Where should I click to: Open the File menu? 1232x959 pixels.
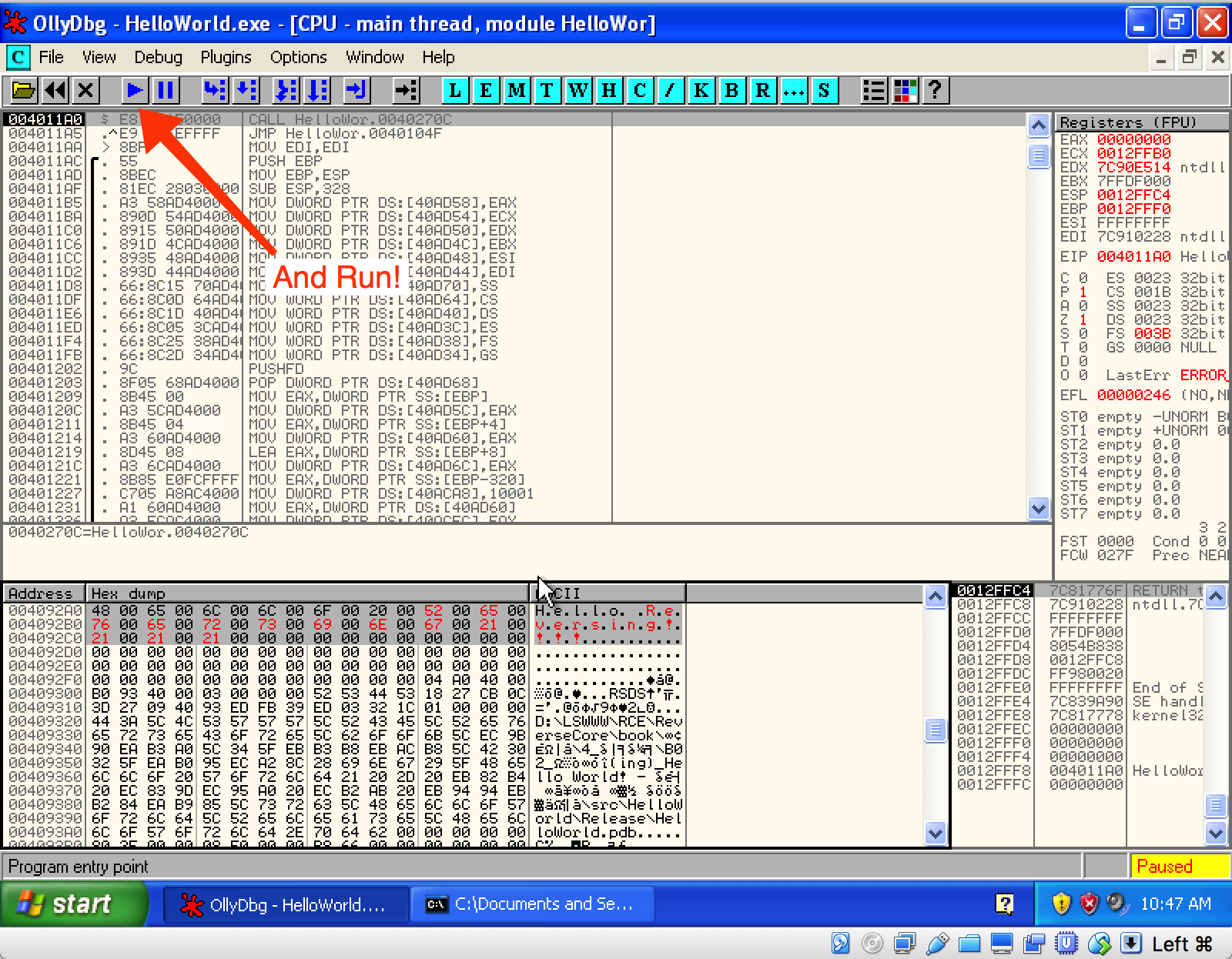(x=52, y=57)
